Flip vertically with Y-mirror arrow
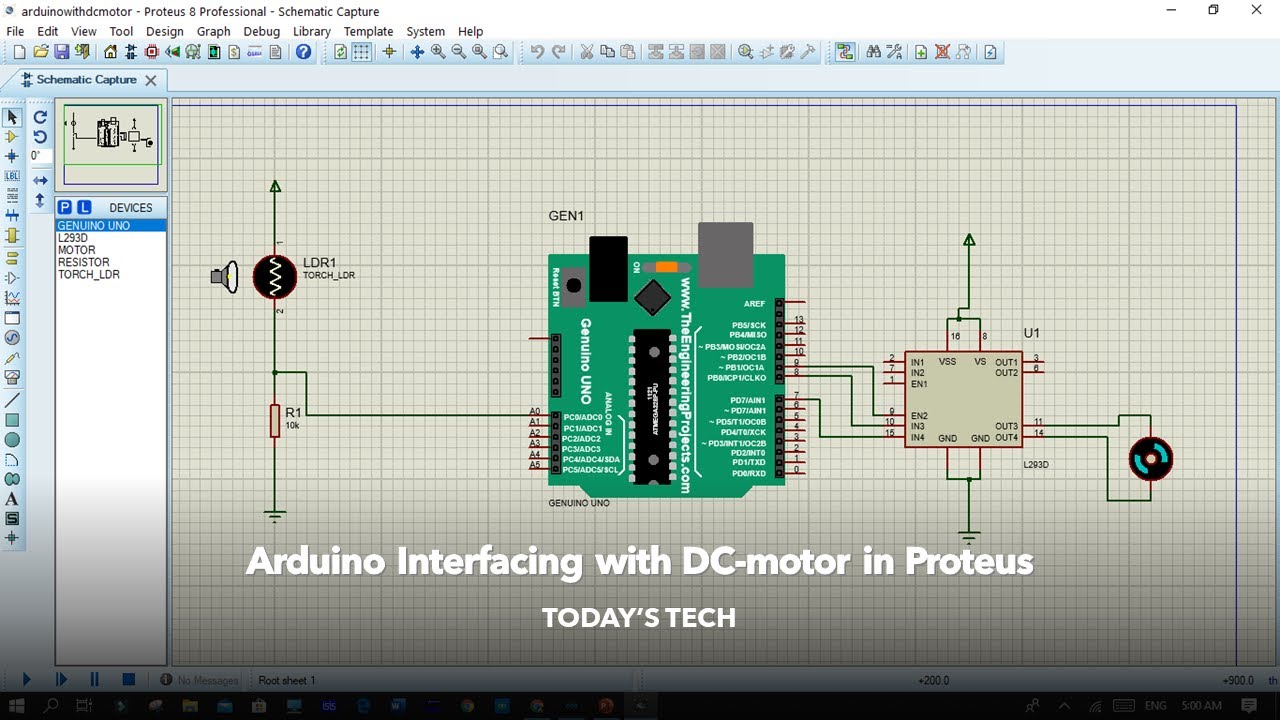 click(x=40, y=200)
